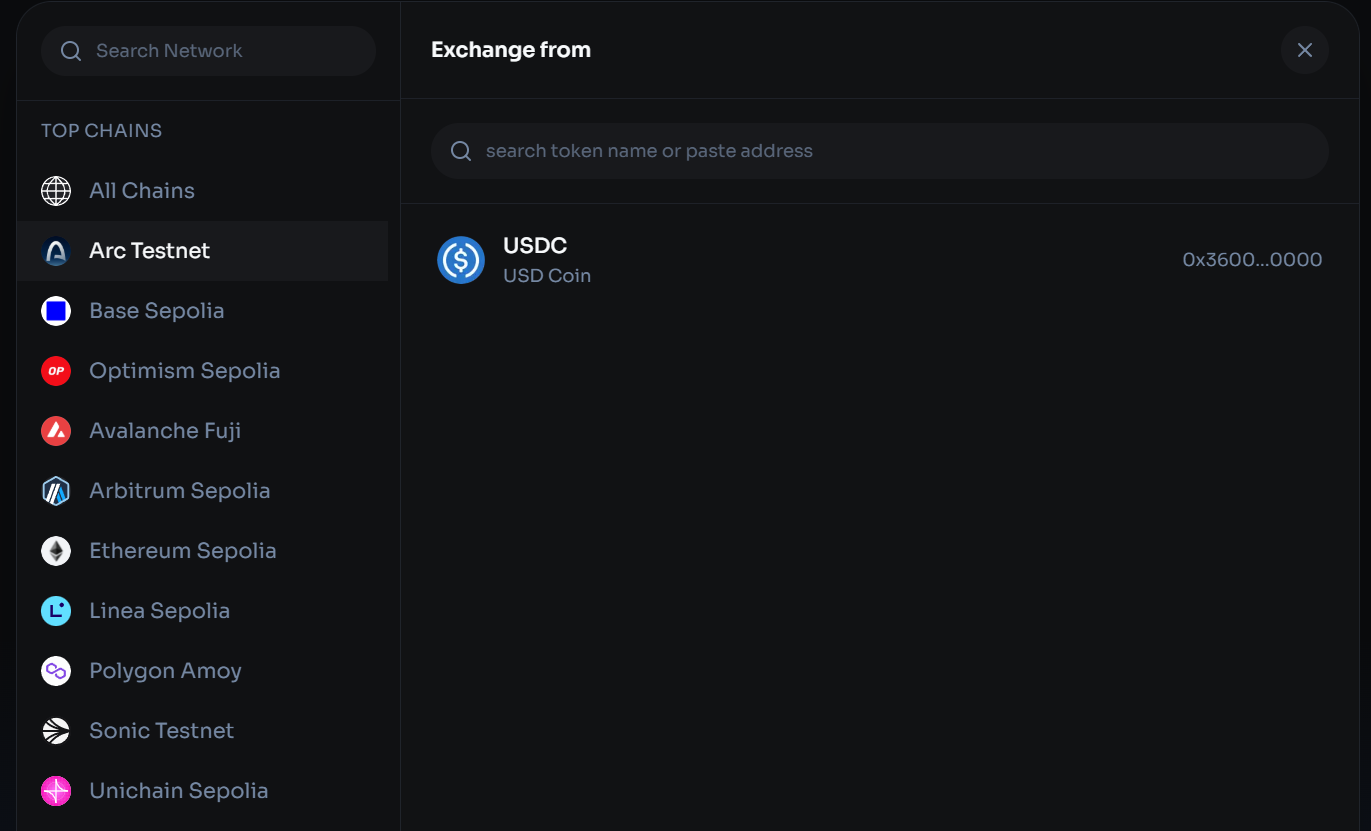Click the Arc Testnet logo icon
This screenshot has width=1371, height=831.
coord(56,251)
